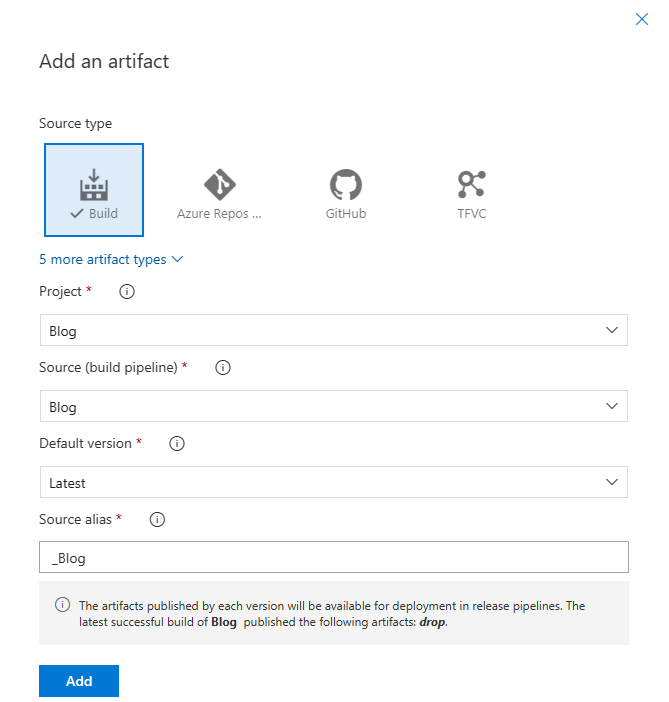The image size is (669, 702).
Task: Click the info icon next to Project
Action: coord(127,292)
